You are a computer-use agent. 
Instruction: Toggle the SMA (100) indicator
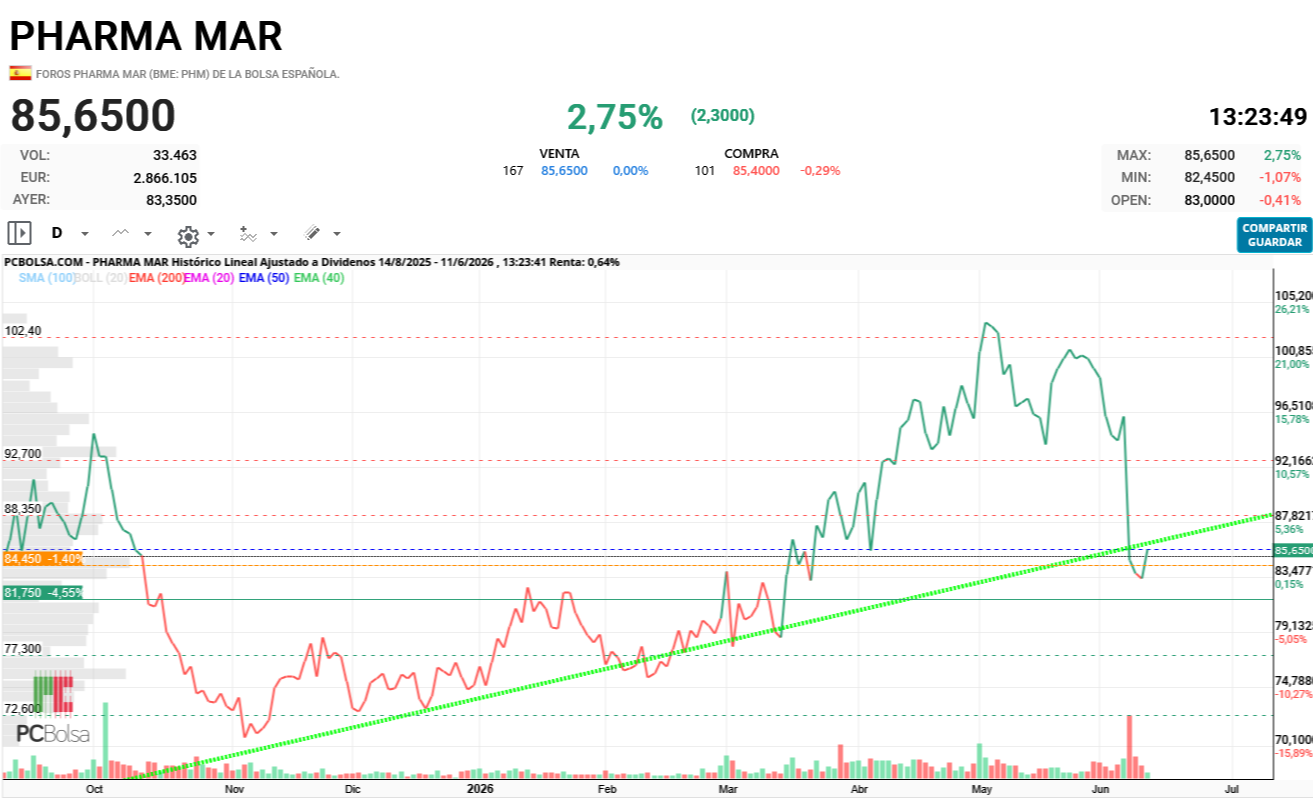(x=47, y=278)
